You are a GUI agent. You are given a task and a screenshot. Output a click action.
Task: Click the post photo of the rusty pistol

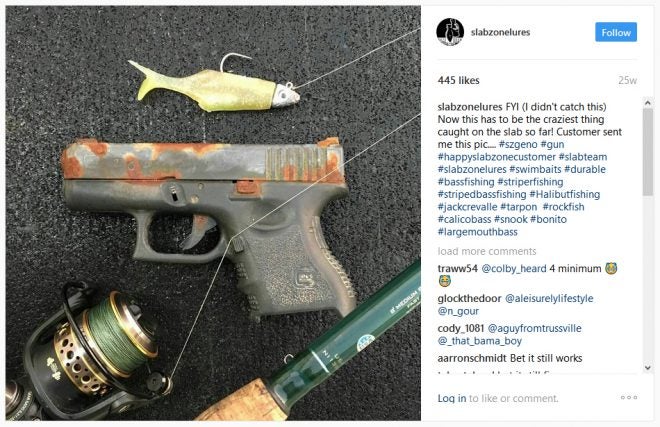tap(213, 213)
